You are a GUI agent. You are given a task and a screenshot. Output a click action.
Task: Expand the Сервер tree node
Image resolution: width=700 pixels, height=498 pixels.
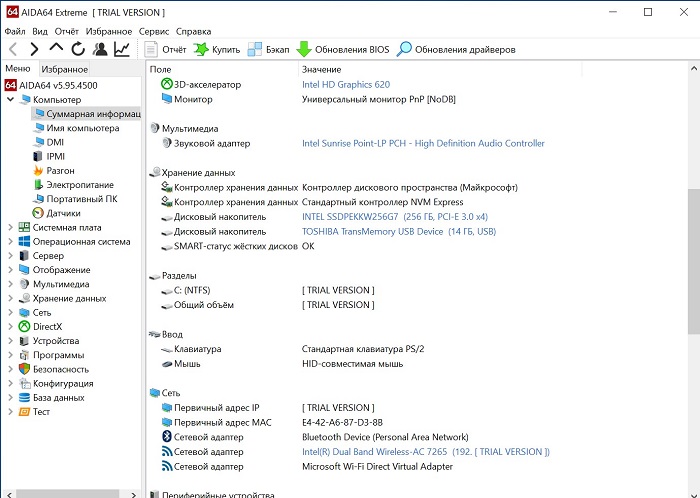click(x=10, y=256)
